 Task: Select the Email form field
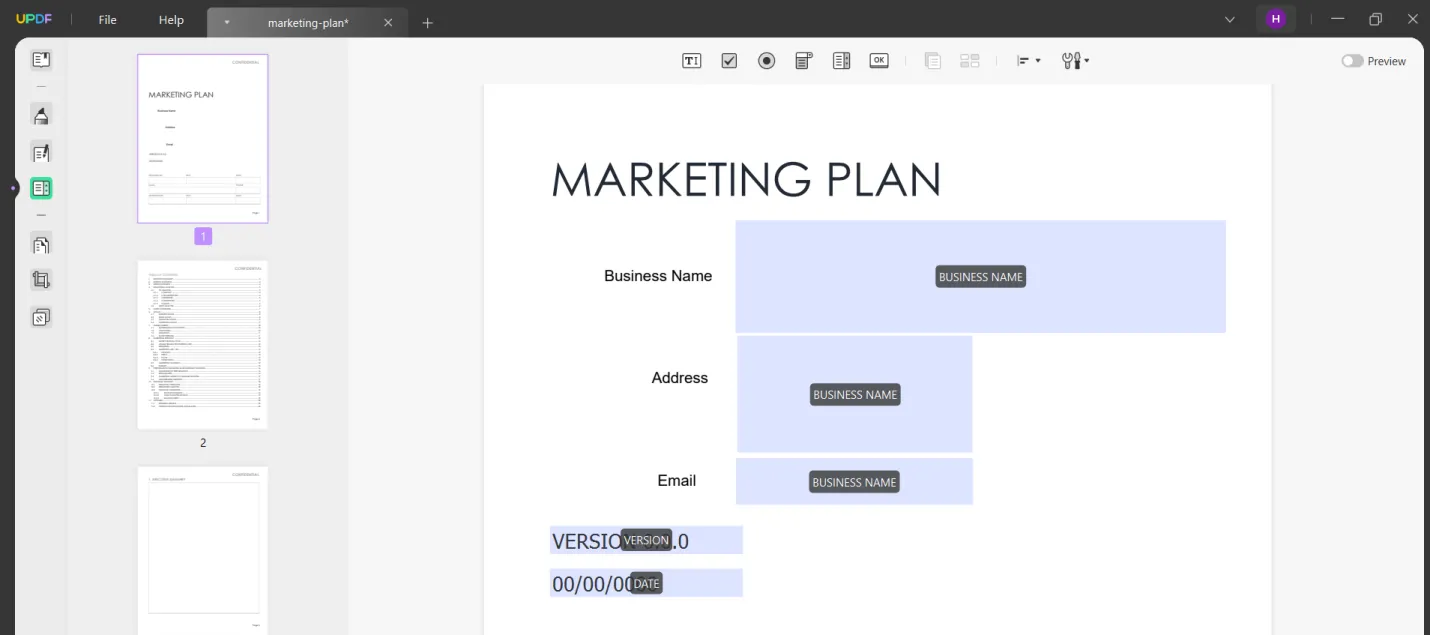click(x=854, y=482)
